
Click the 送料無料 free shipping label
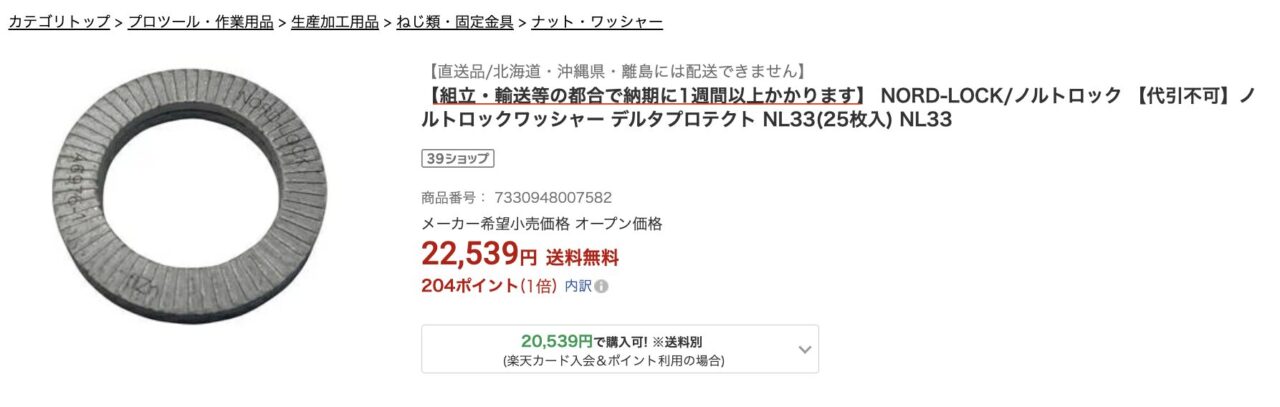pyautogui.click(x=582, y=257)
